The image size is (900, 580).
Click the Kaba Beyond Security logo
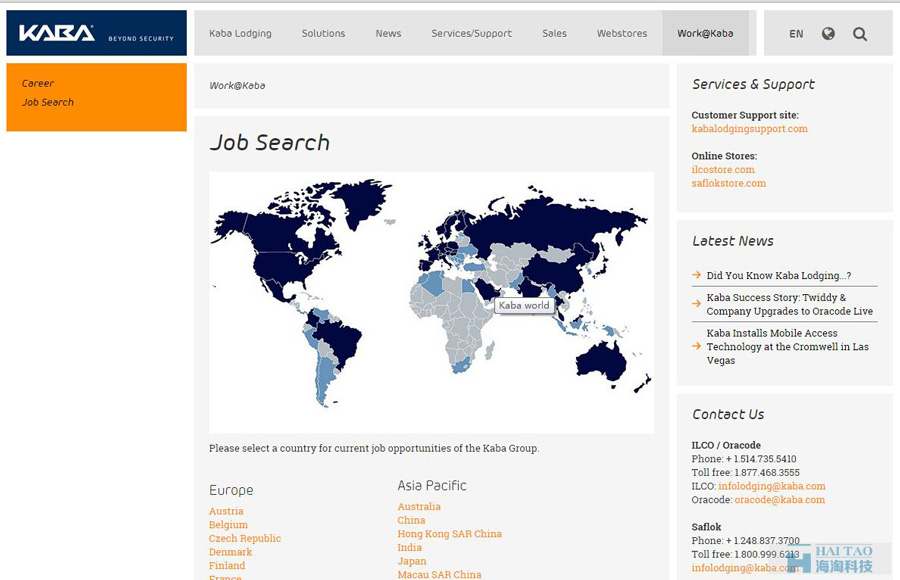coord(96,33)
